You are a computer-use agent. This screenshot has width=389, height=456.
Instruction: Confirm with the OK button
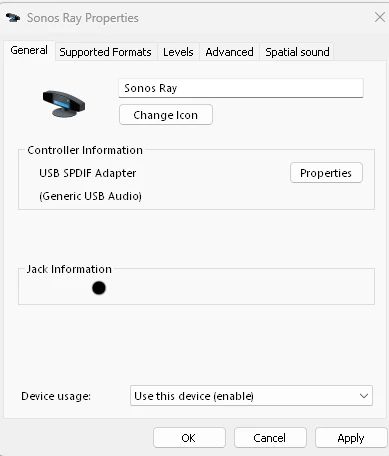[x=189, y=438]
